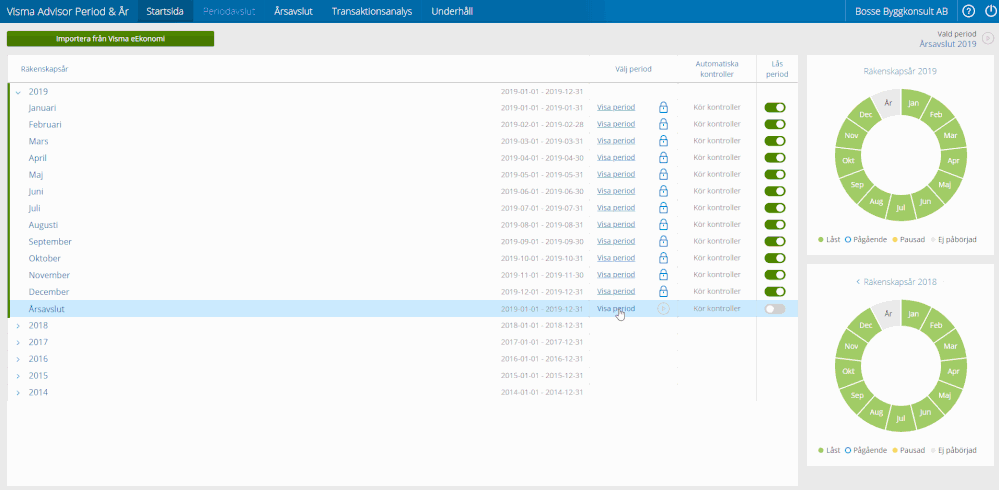Screen dimensions: 999x490
Task: Click the lock icon for Mars
Action: [663, 141]
